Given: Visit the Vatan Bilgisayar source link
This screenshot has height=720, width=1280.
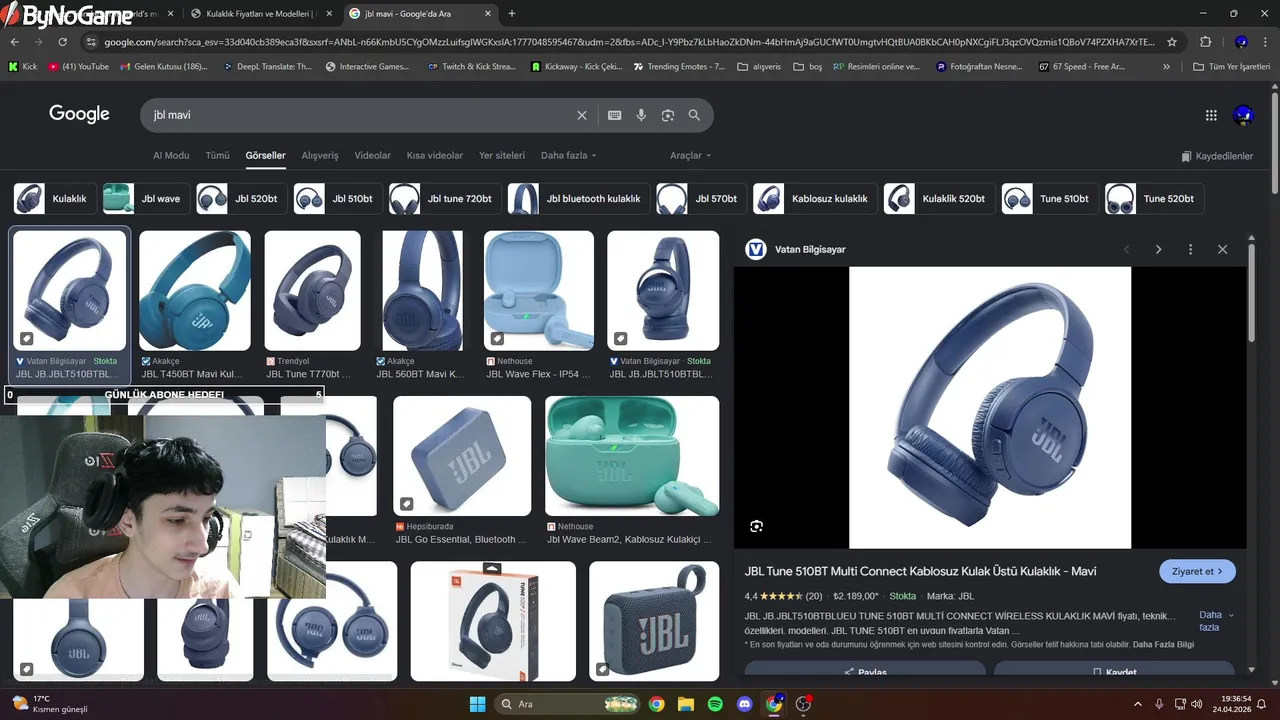Looking at the screenshot, I should (x=796, y=249).
